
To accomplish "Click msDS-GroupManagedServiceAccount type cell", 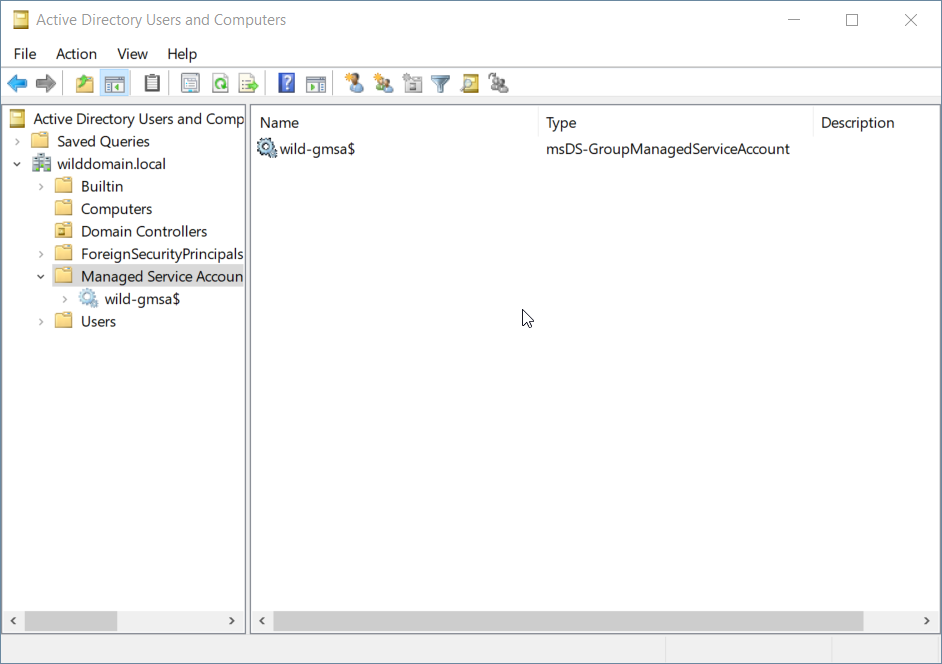I will [667, 148].
